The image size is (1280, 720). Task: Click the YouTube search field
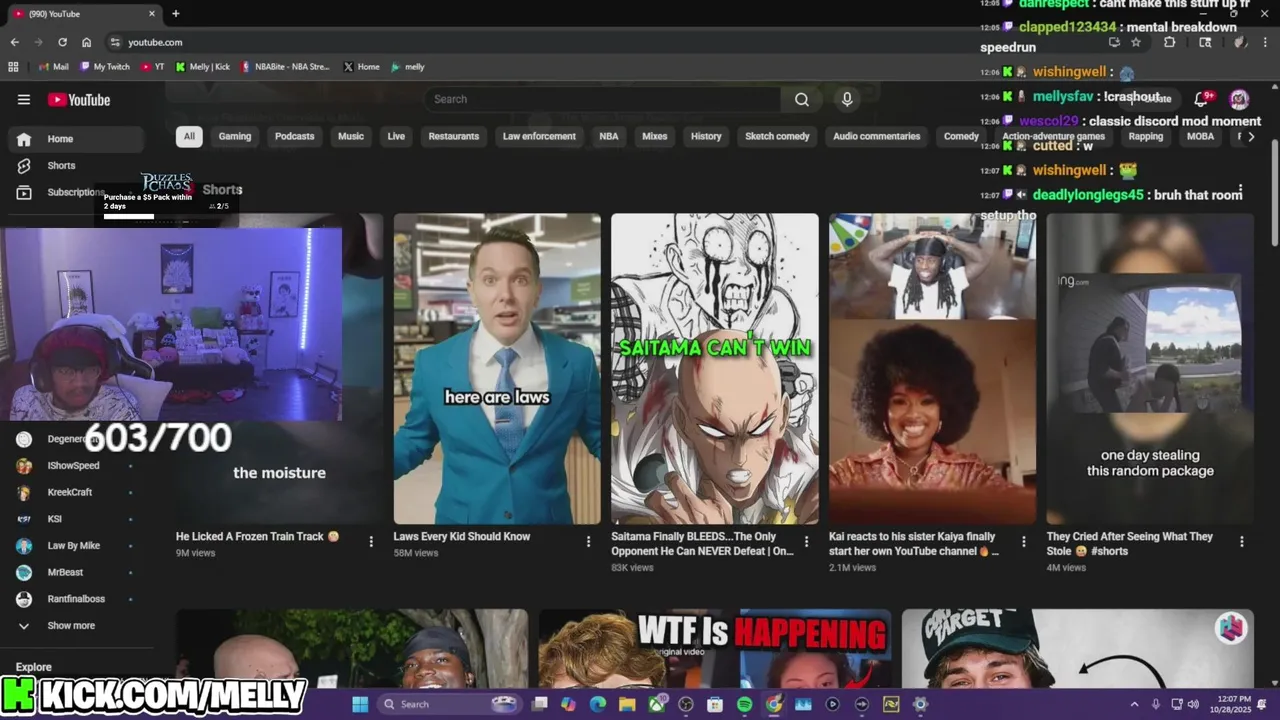tap(603, 99)
